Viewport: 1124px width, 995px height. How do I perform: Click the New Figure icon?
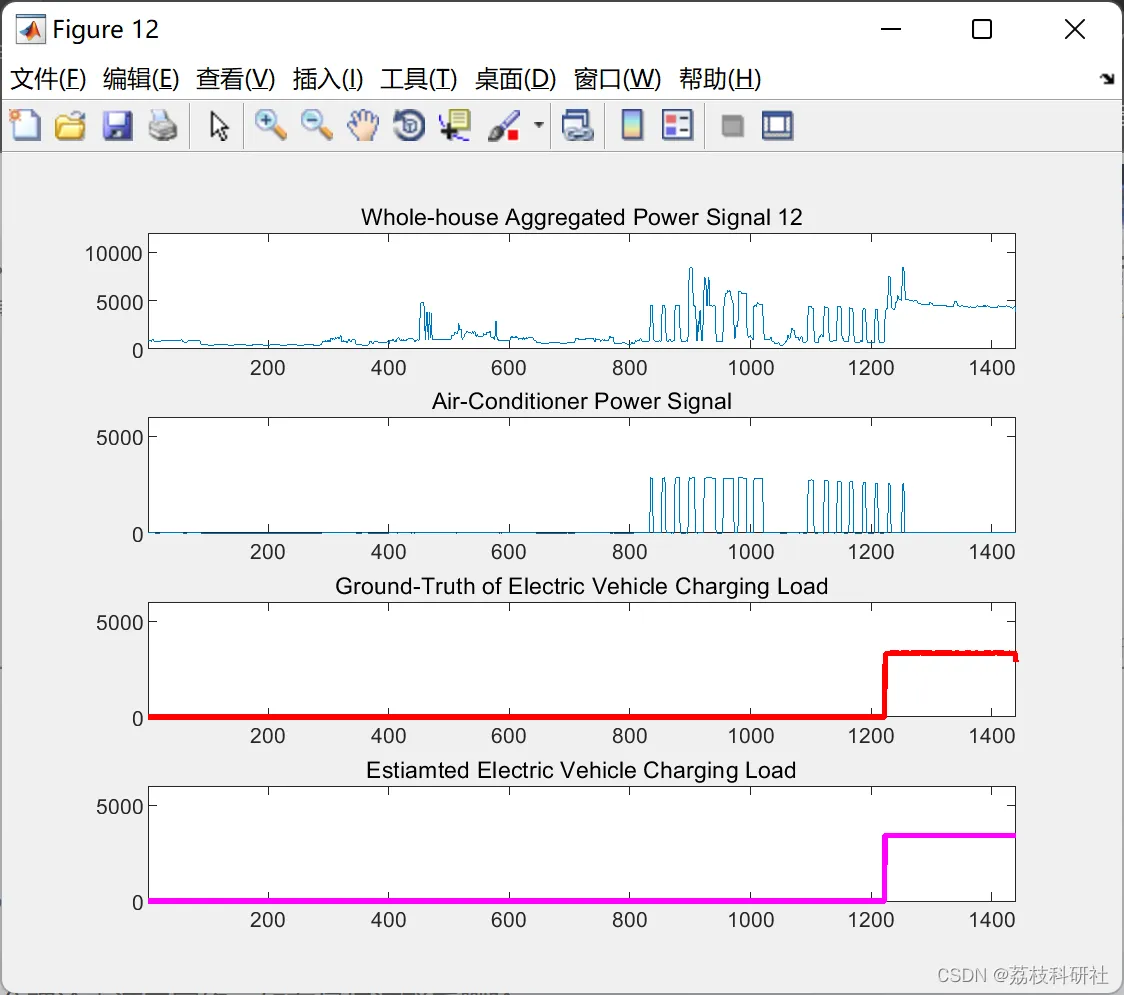26,125
